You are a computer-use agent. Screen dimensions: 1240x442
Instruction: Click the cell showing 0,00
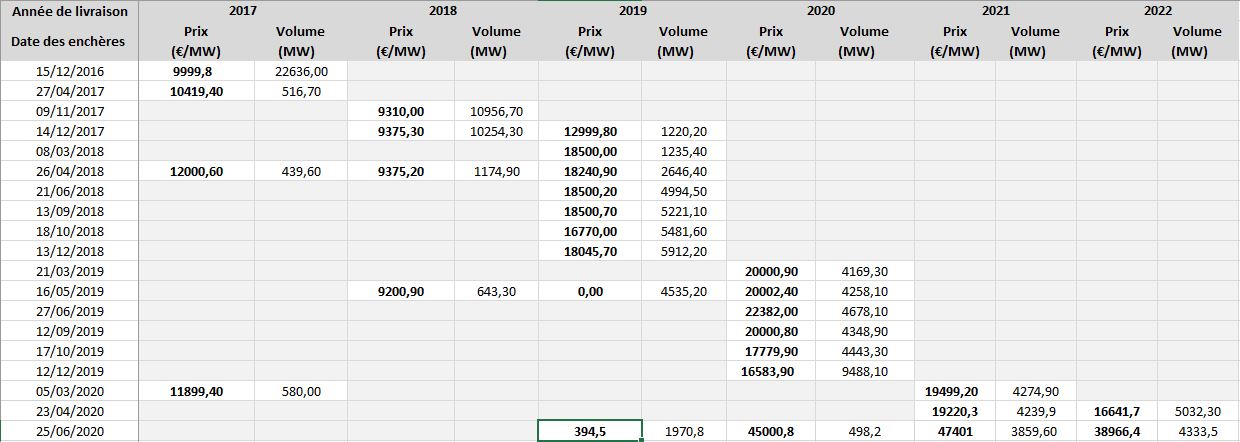[589, 291]
